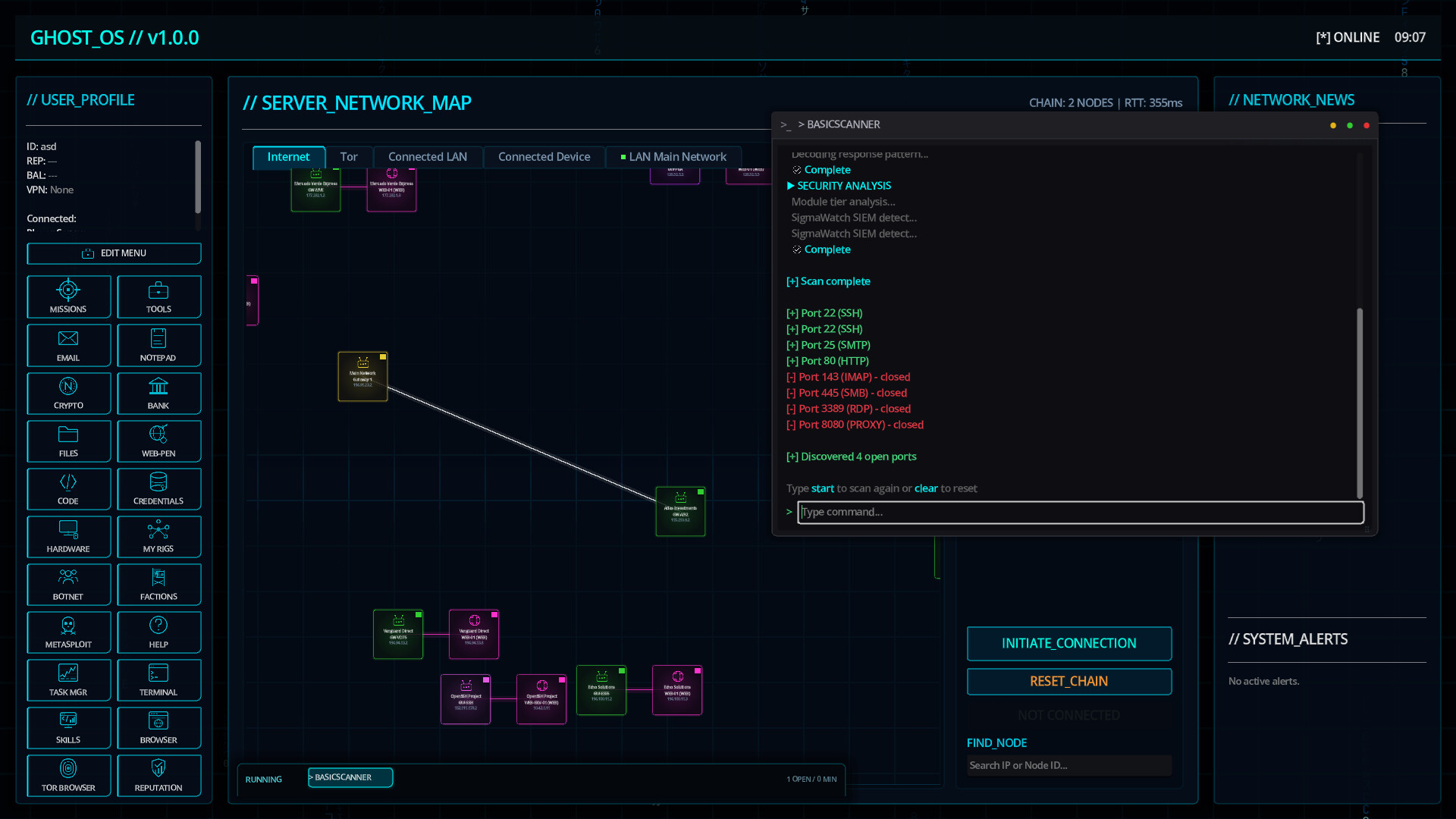Open the Botnet icon
Image resolution: width=1456 pixels, height=819 pixels.
click(68, 584)
